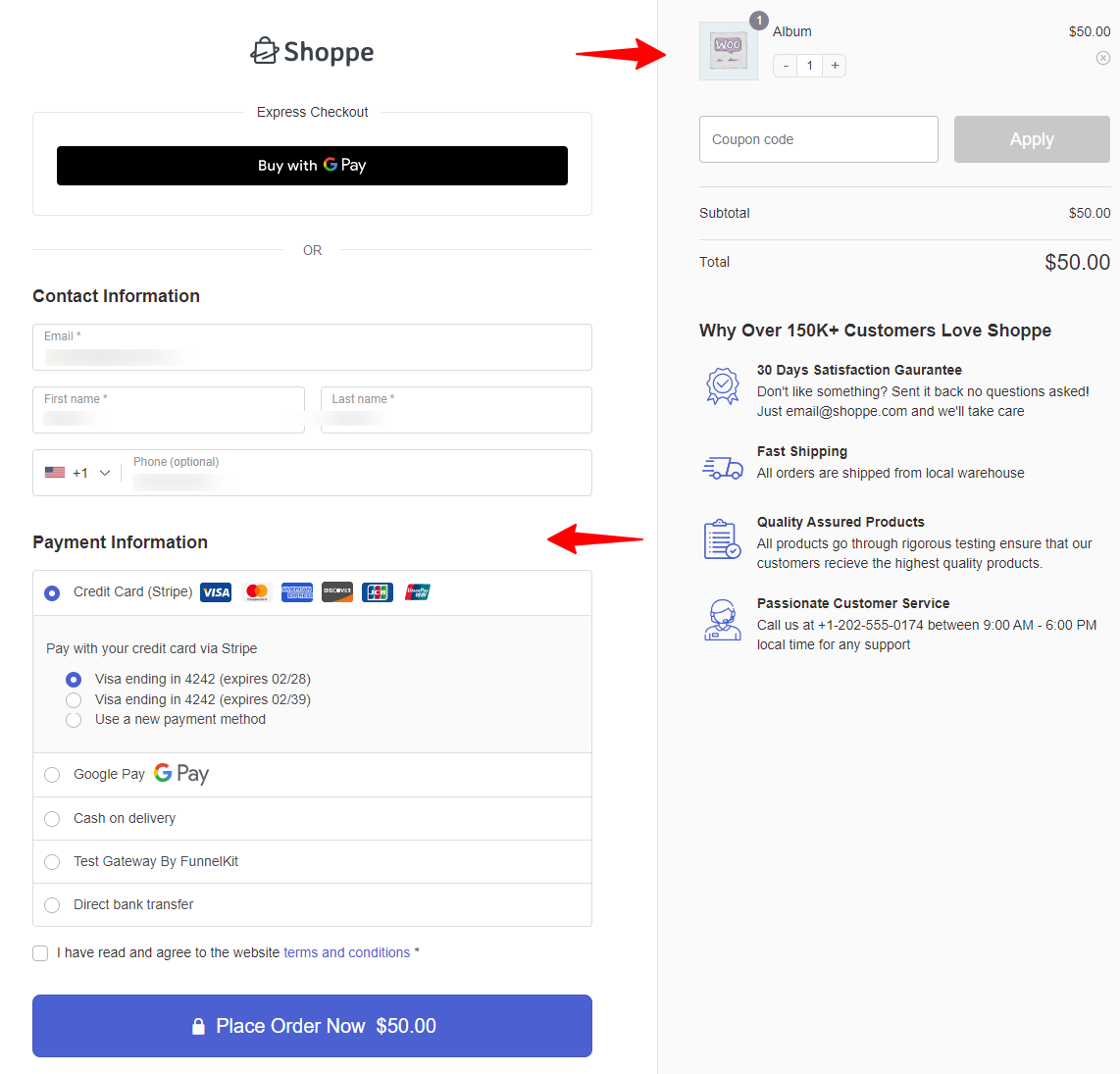This screenshot has width=1120, height=1074.
Task: Click the Contact Information heading
Action: point(117,296)
